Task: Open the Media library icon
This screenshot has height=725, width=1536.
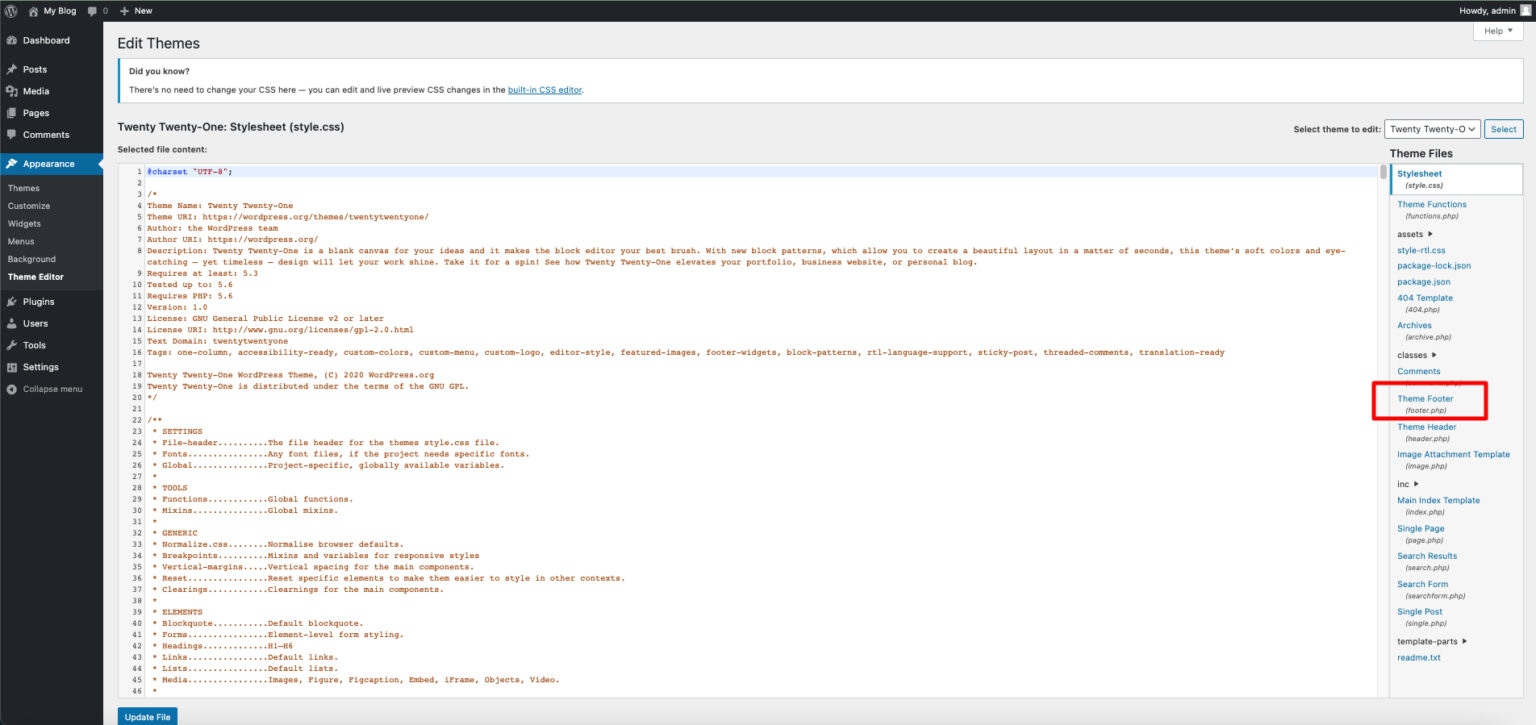Action: coord(14,91)
